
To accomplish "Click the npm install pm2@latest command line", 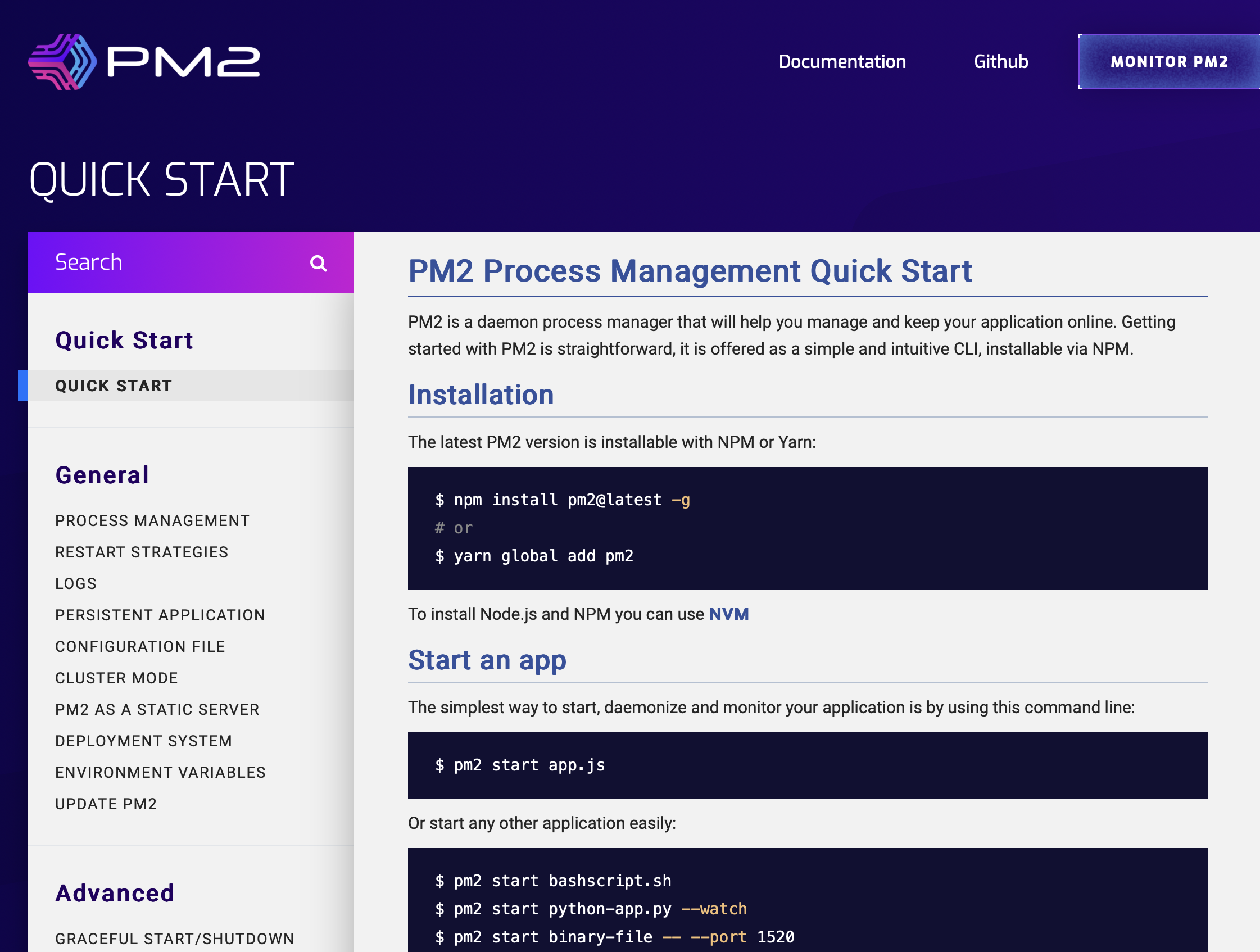I will [x=562, y=500].
